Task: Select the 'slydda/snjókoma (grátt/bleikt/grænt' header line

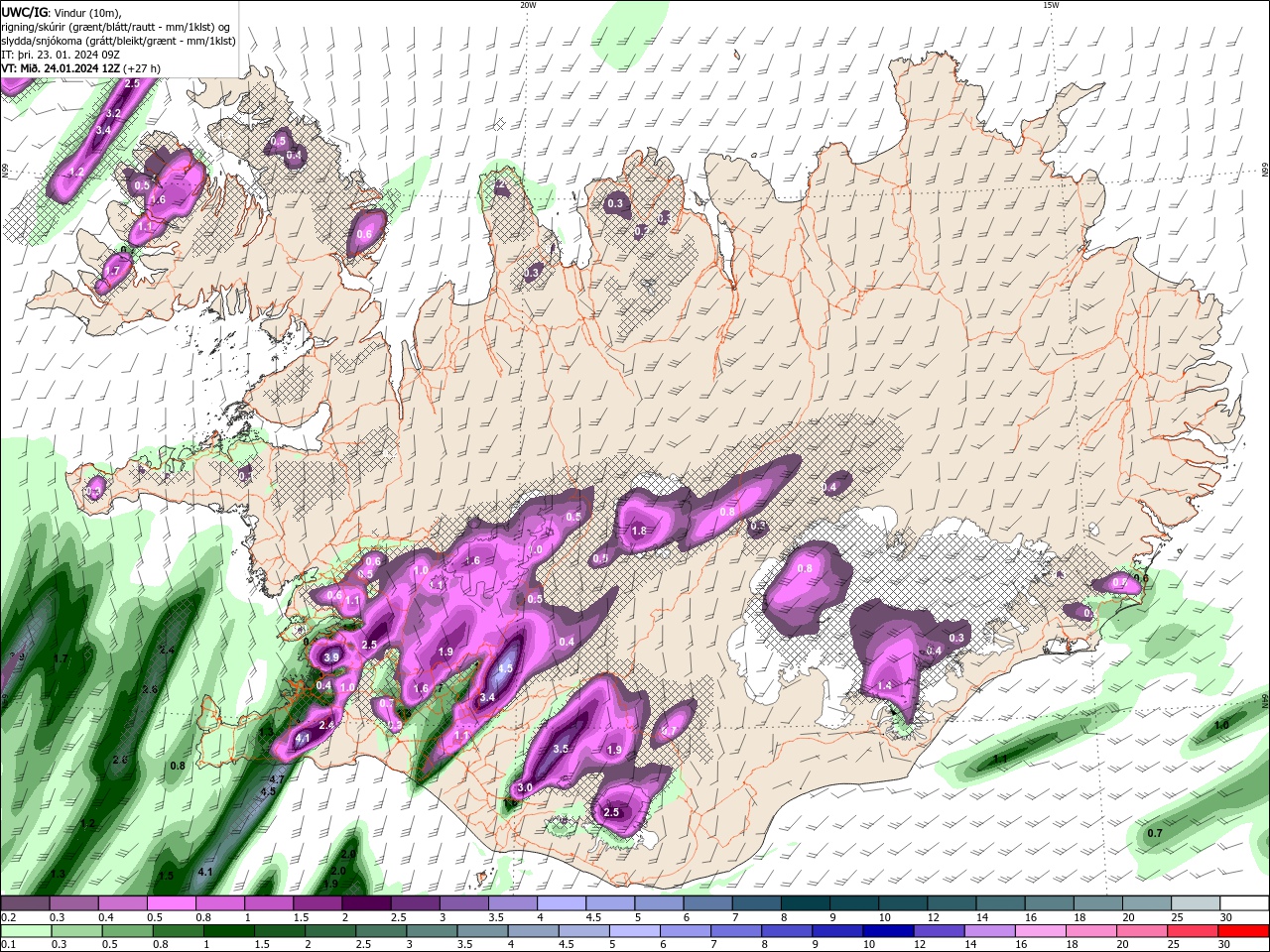Action: (x=119, y=41)
